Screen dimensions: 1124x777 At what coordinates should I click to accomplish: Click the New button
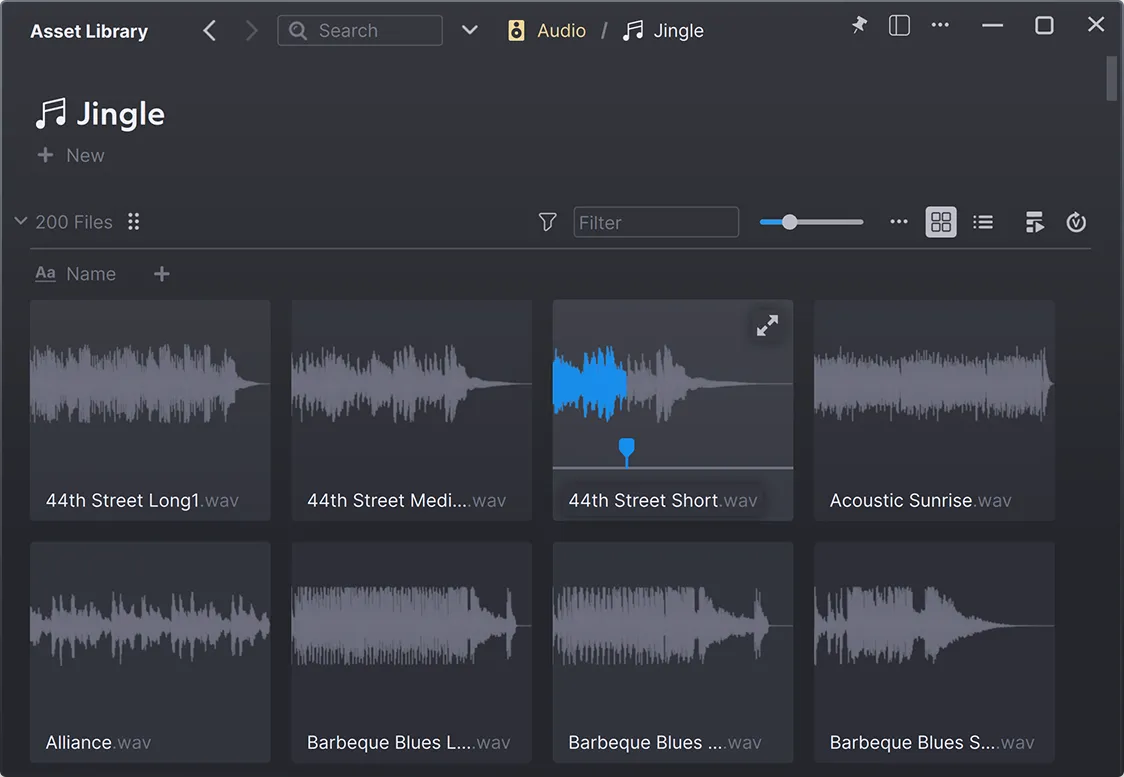coord(71,156)
